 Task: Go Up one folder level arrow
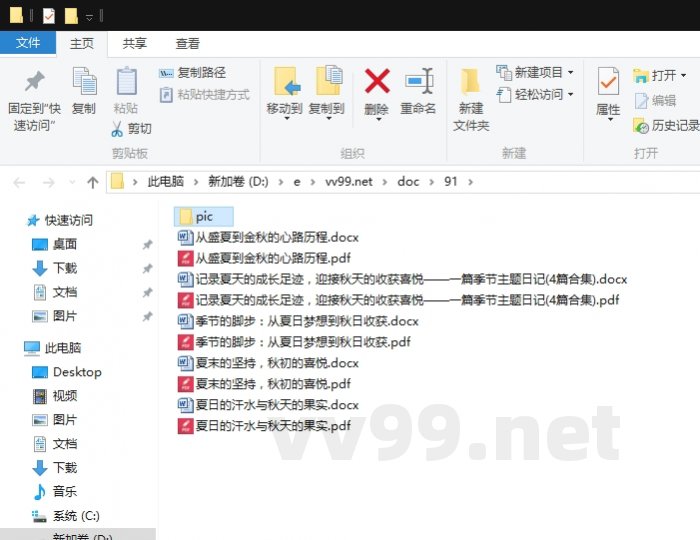coord(92,182)
